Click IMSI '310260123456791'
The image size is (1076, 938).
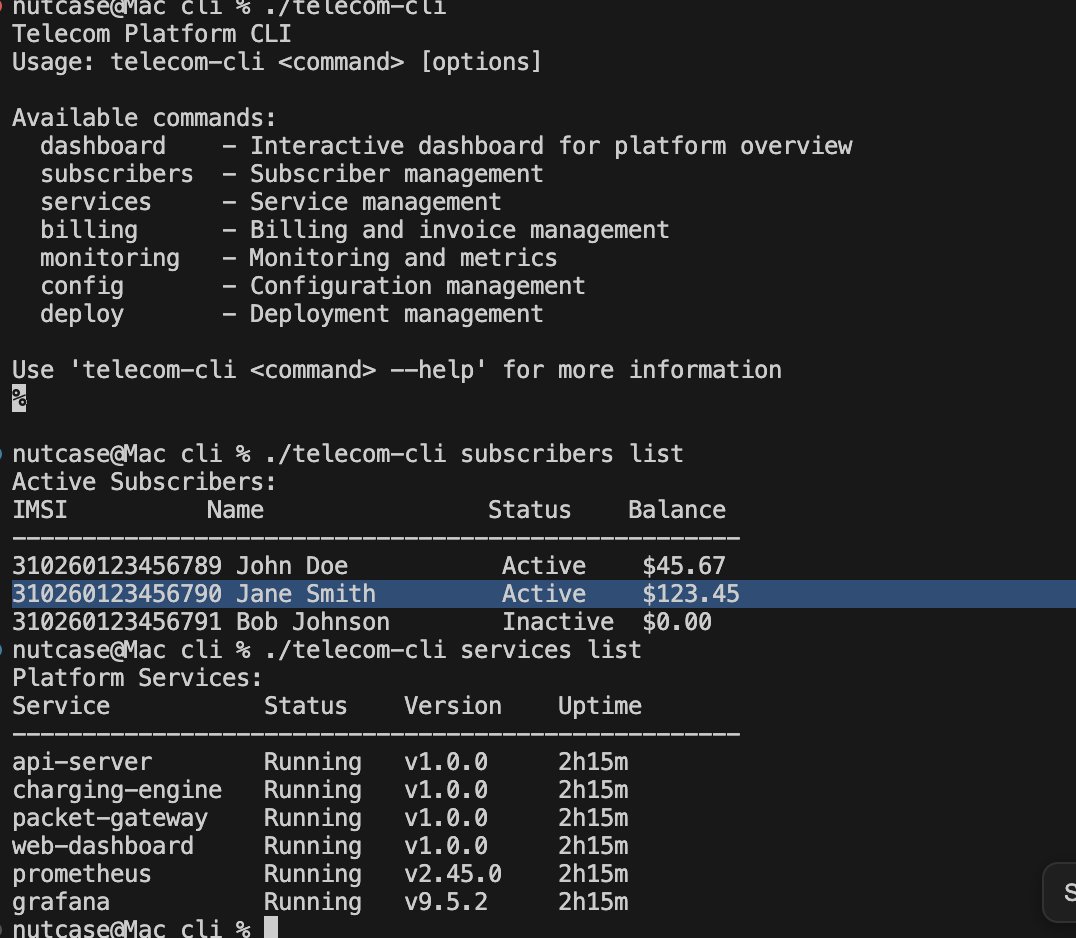pos(117,622)
